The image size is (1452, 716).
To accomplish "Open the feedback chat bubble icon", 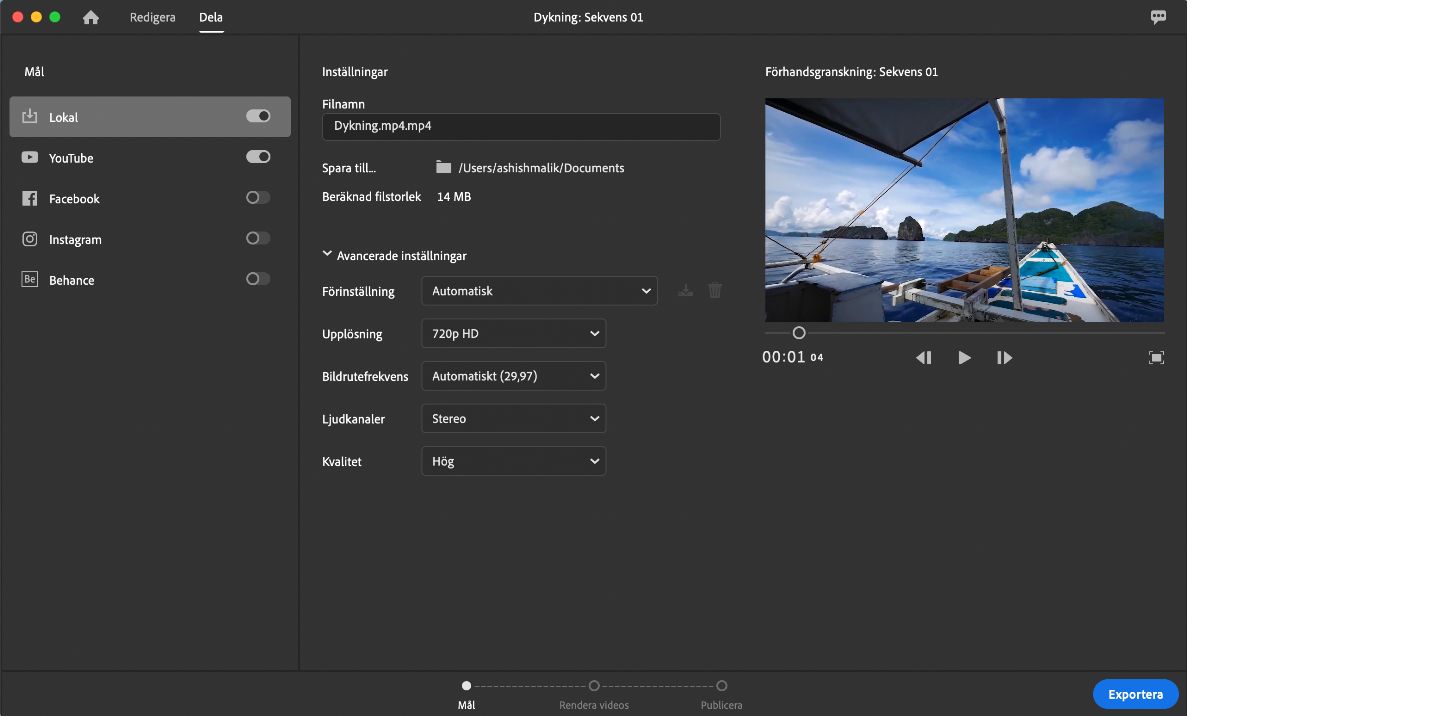I will 1158,17.
